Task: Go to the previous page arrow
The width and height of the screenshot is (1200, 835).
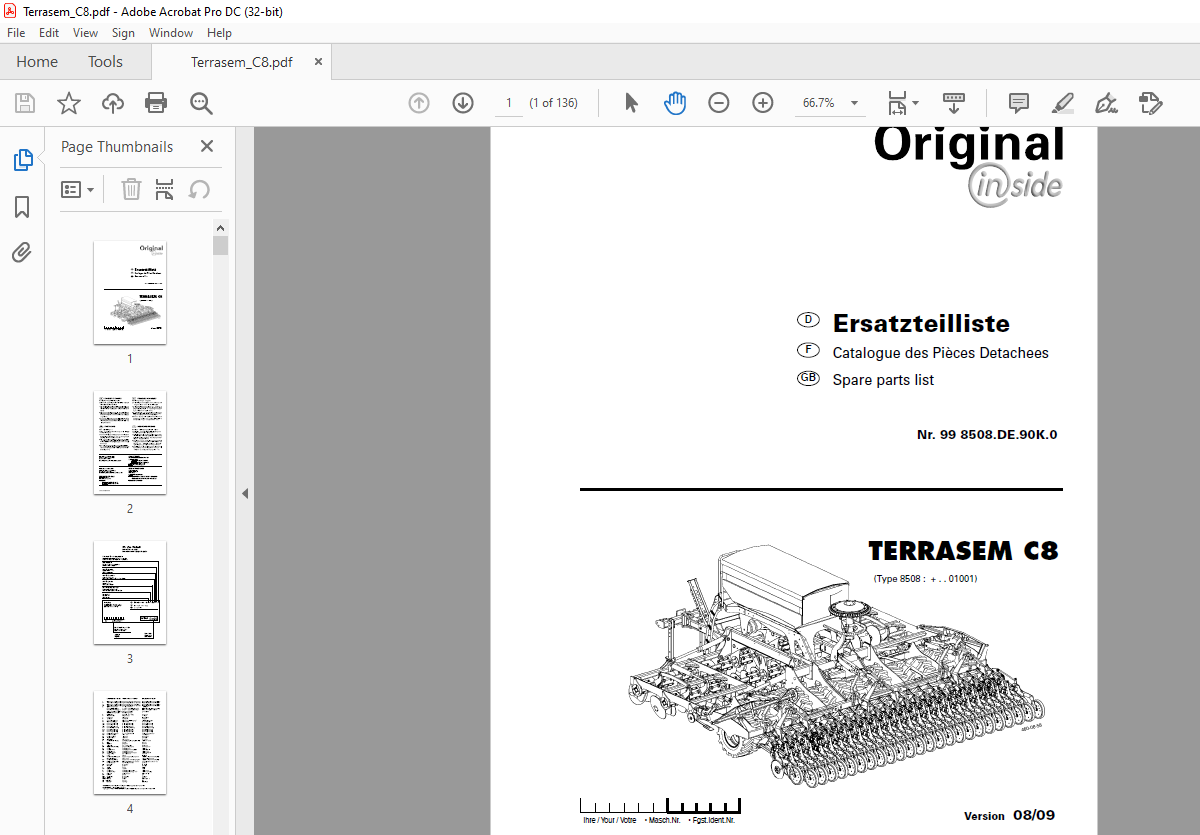Action: coord(419,103)
